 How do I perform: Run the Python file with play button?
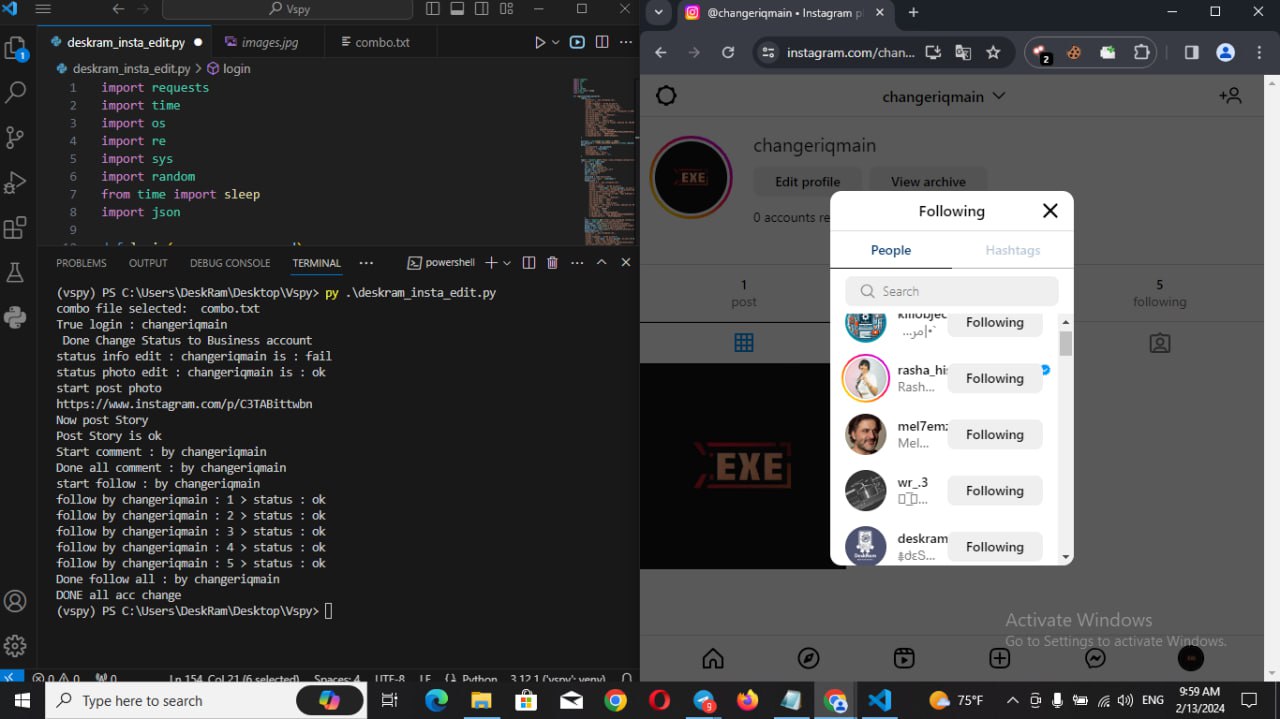(x=540, y=42)
